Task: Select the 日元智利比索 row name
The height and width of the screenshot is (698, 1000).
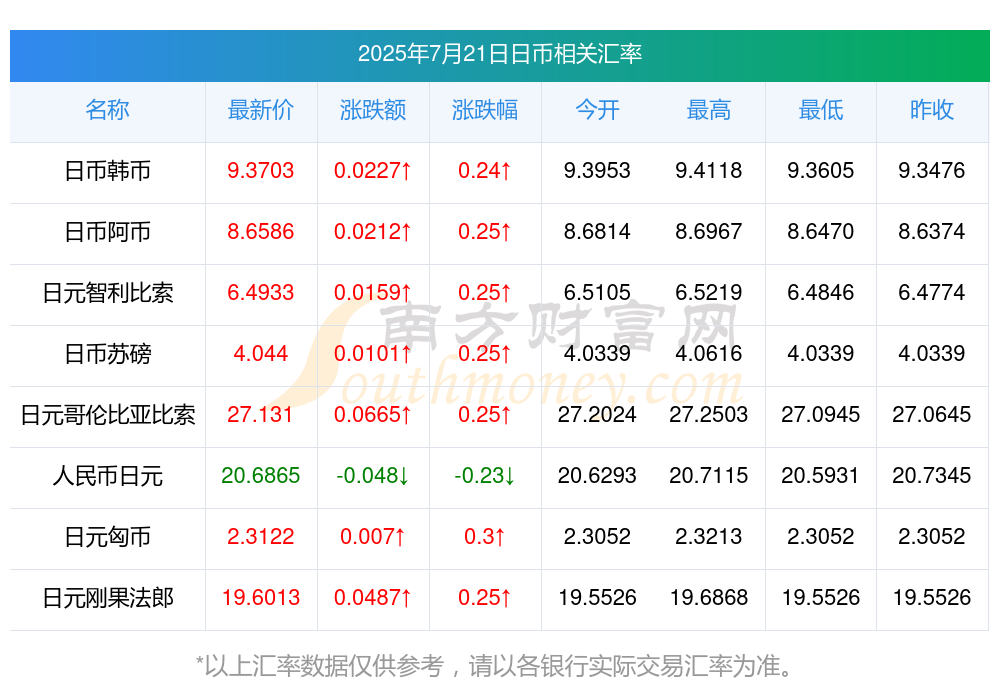Action: [x=107, y=293]
